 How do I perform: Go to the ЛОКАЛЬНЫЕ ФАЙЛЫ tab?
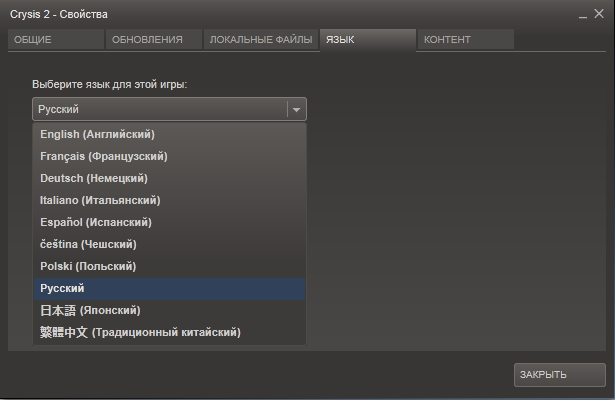(x=260, y=39)
